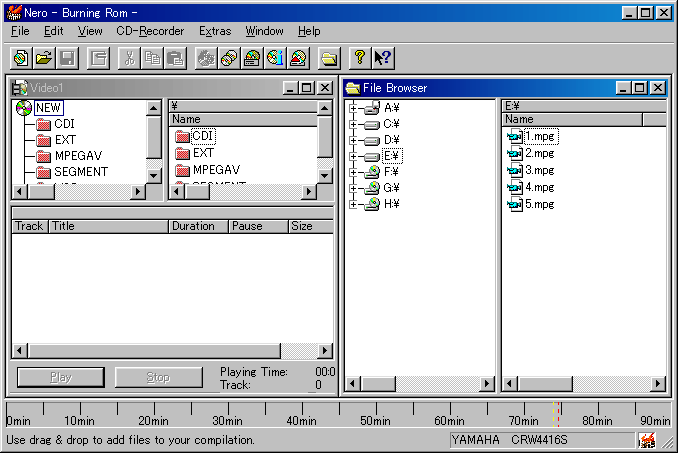Viewport: 678px width, 453px height.
Task: Select the CDI folder in Video1 tree
Action: click(64, 124)
